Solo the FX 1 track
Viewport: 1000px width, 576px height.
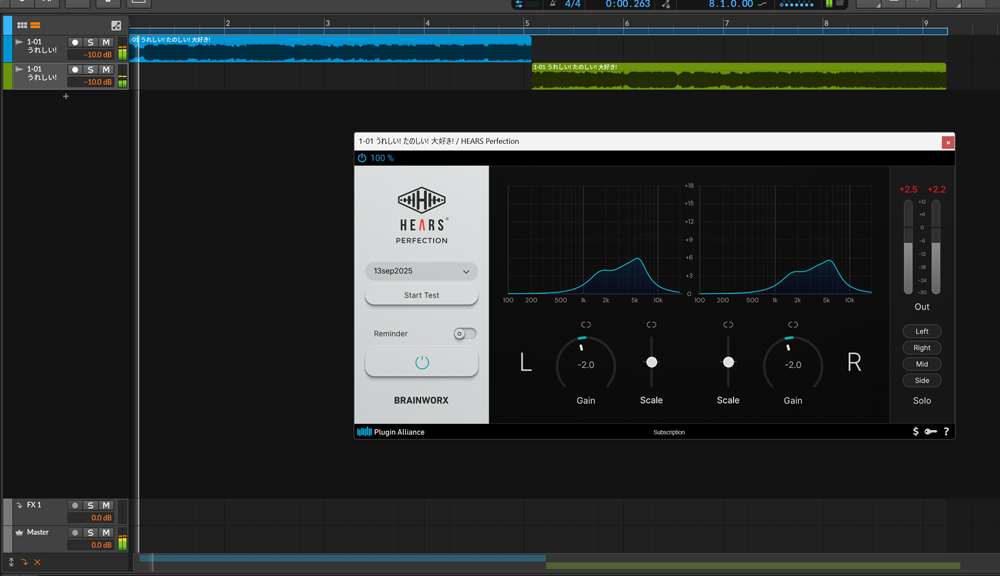[91, 506]
